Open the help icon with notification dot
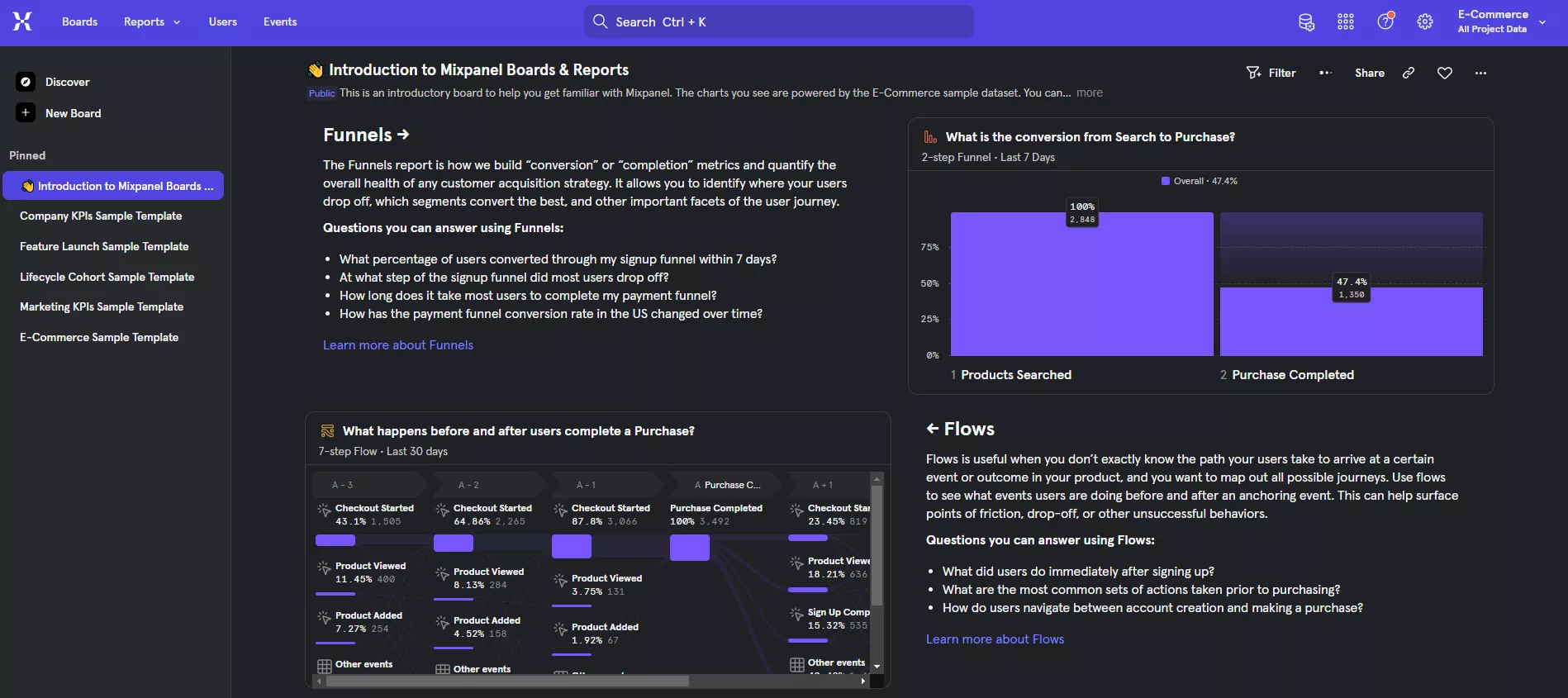 tap(1385, 21)
